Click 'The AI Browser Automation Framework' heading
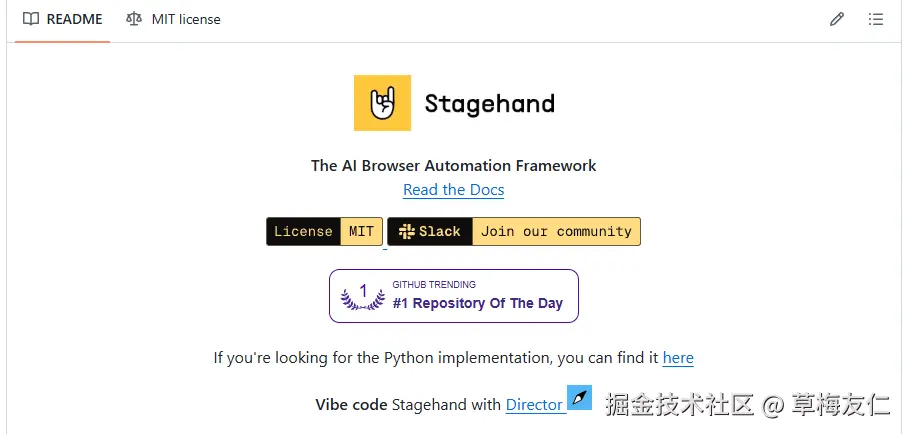The image size is (906, 434). click(x=453, y=166)
